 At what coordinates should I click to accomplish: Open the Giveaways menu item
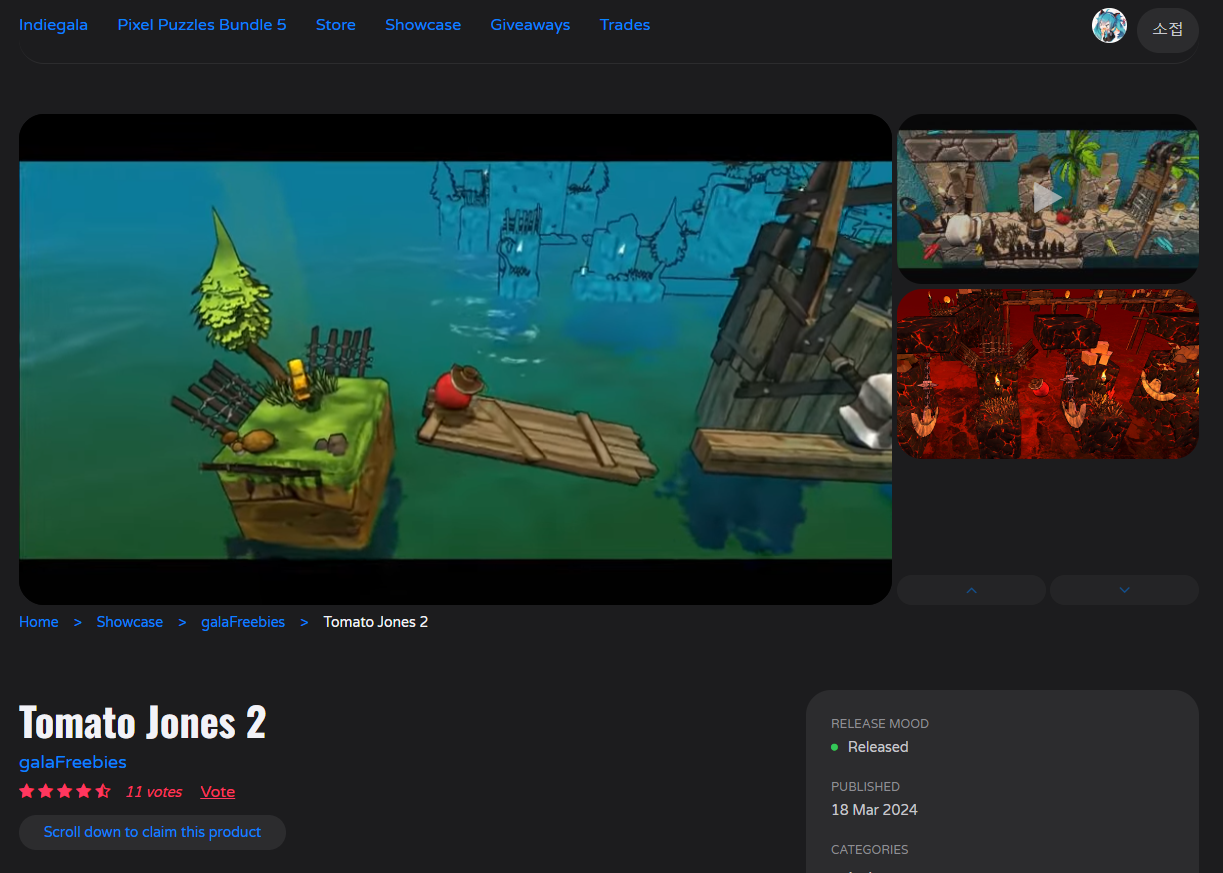(x=530, y=25)
